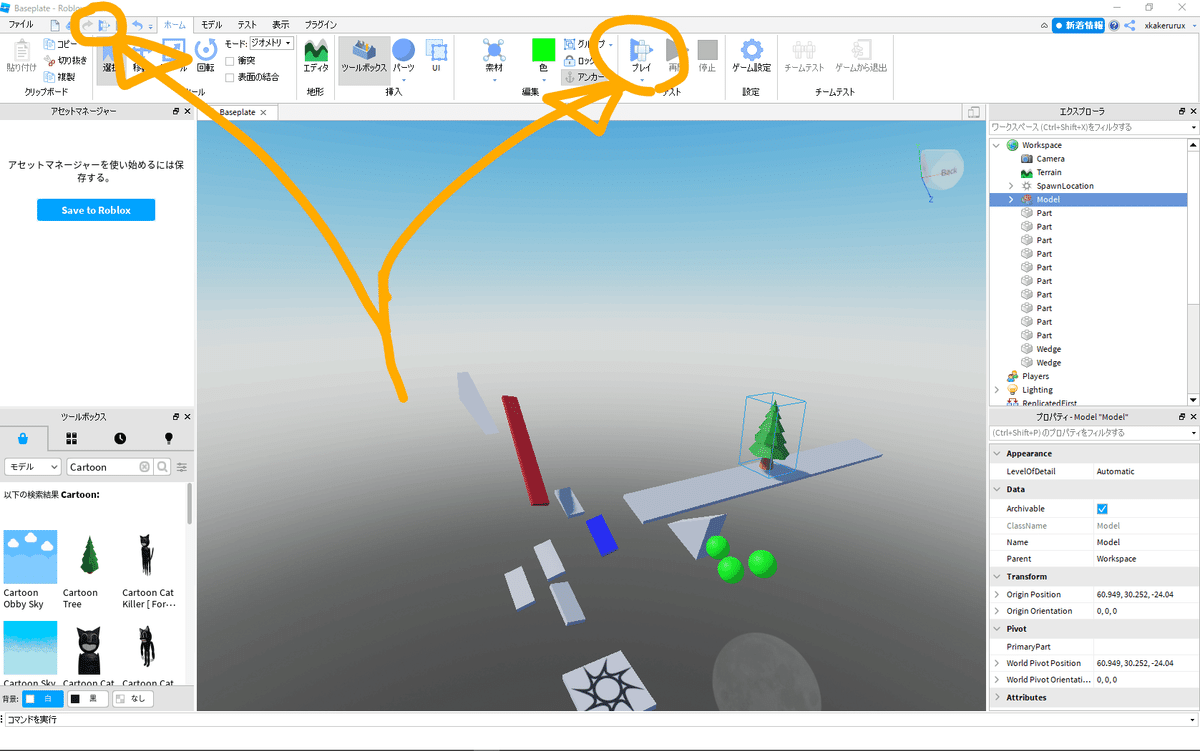Select なし none background option
The height and width of the screenshot is (751, 1200).
pos(132,699)
